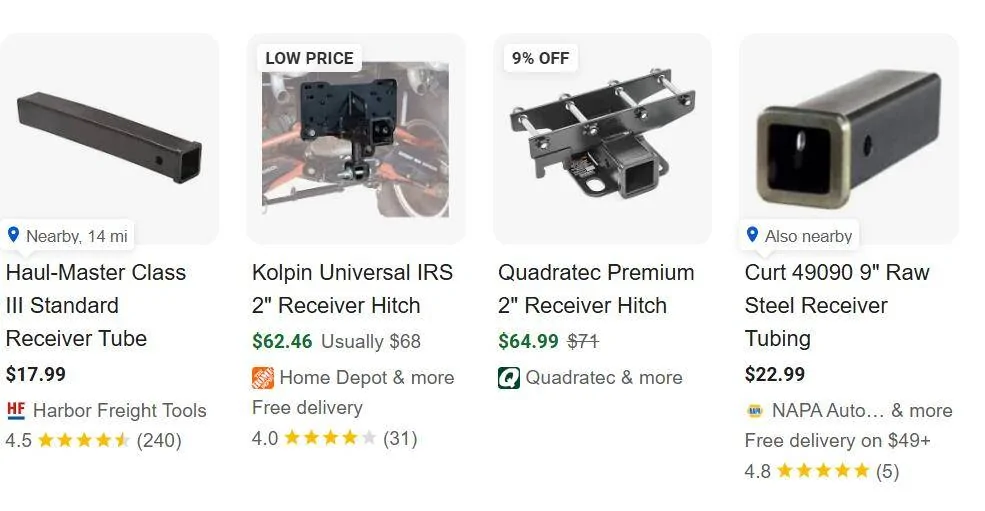Screen dimensions: 985x511
Task: Click the Harbor Freight Tools HF logo icon
Action: coord(16,410)
